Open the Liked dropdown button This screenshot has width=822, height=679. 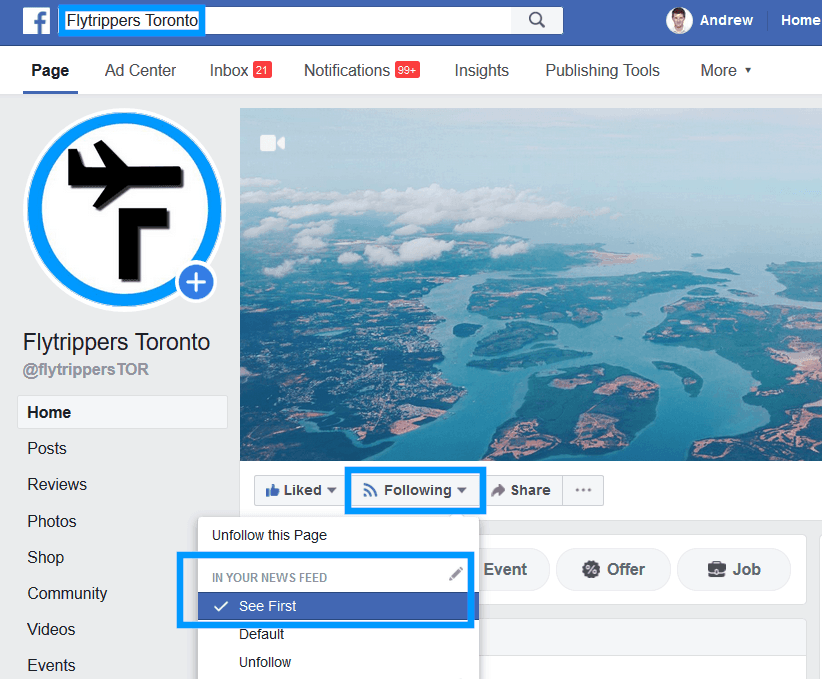[300, 490]
